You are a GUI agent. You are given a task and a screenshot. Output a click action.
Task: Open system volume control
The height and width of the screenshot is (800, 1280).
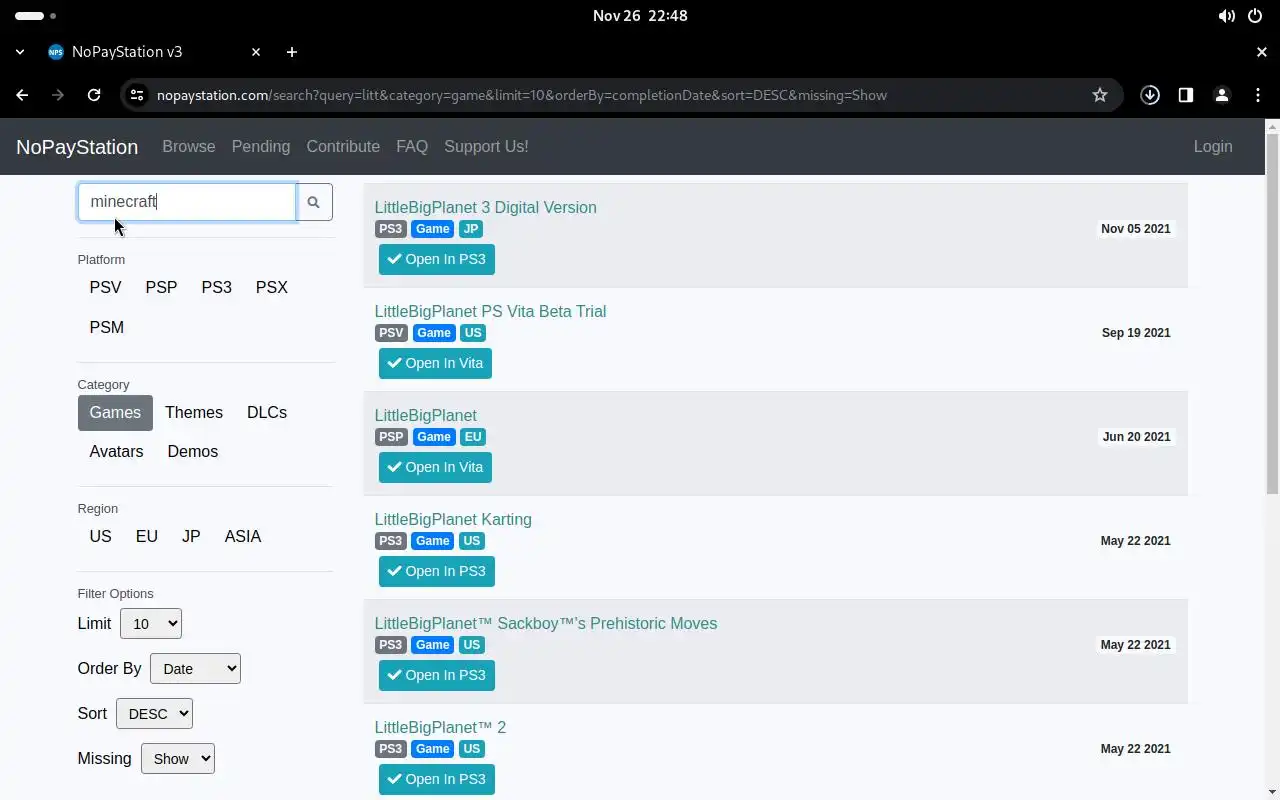tap(1227, 16)
